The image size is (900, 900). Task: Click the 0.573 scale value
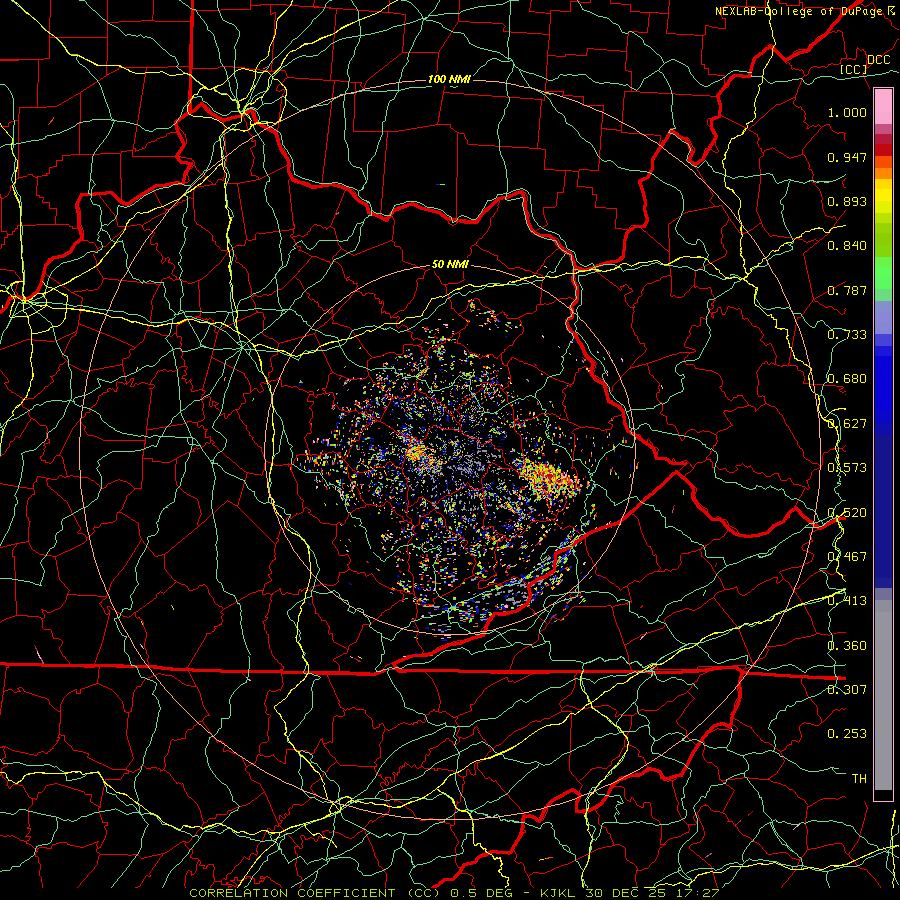click(847, 468)
